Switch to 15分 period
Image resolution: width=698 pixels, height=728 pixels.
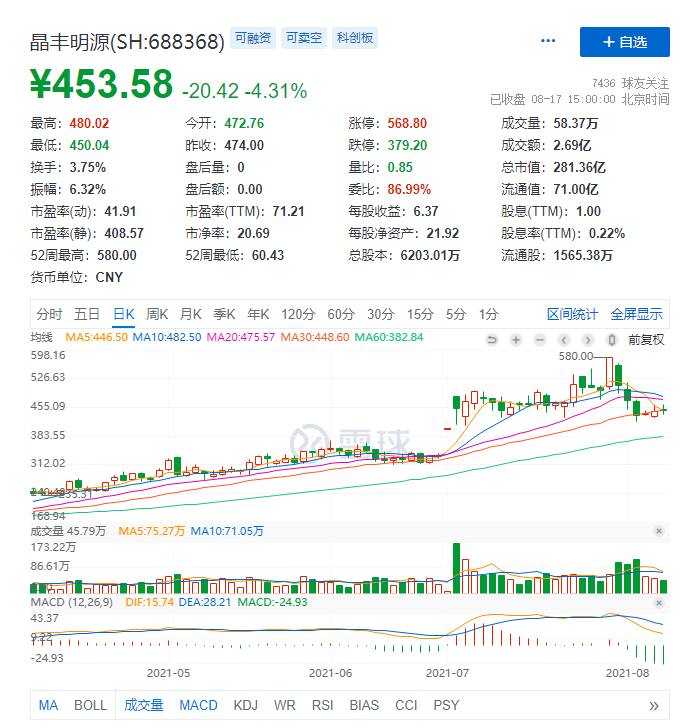(x=420, y=314)
